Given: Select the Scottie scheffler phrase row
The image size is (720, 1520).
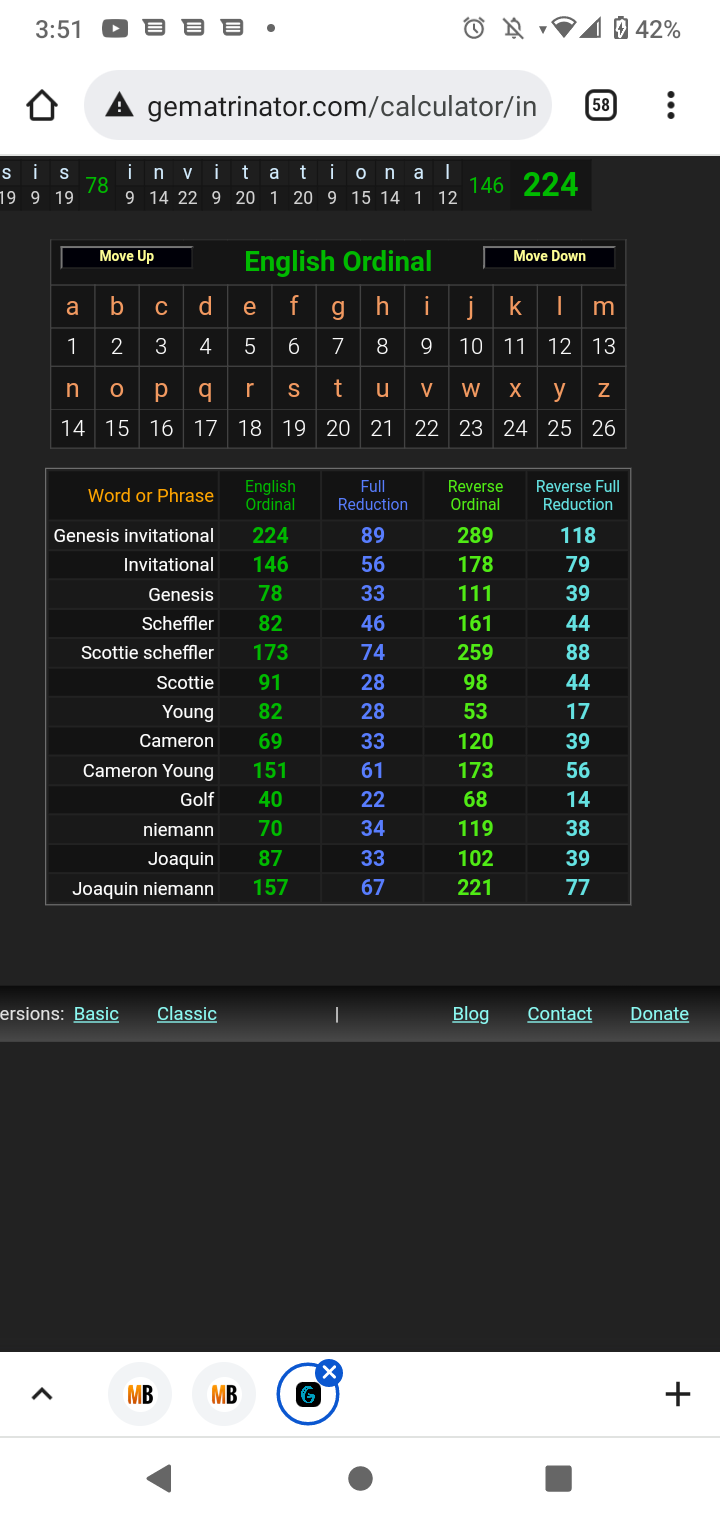Looking at the screenshot, I should tap(148, 653).
